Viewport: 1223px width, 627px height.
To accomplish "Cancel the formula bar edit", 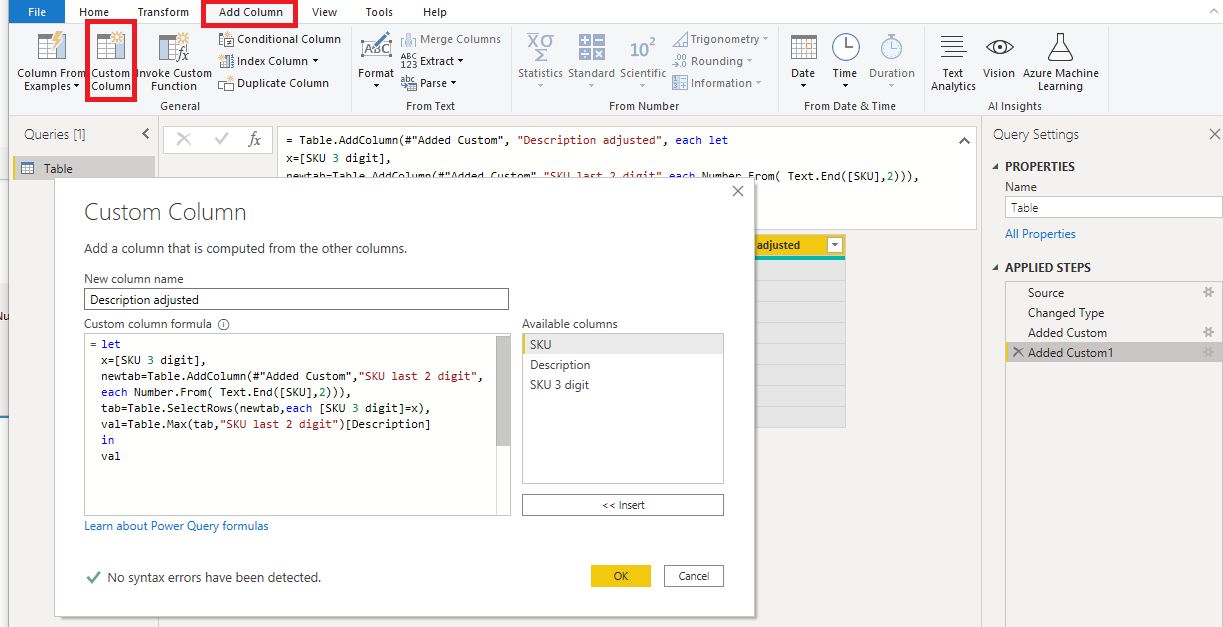I will (x=184, y=140).
